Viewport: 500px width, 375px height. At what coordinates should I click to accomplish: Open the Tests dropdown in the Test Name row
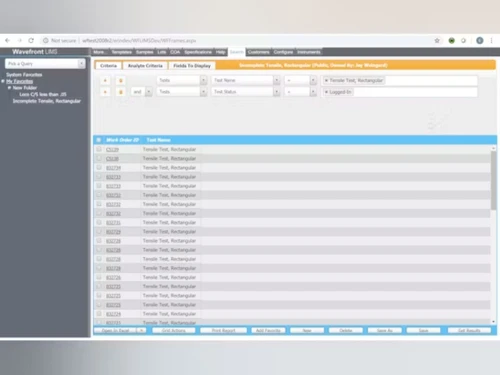[x=203, y=80]
